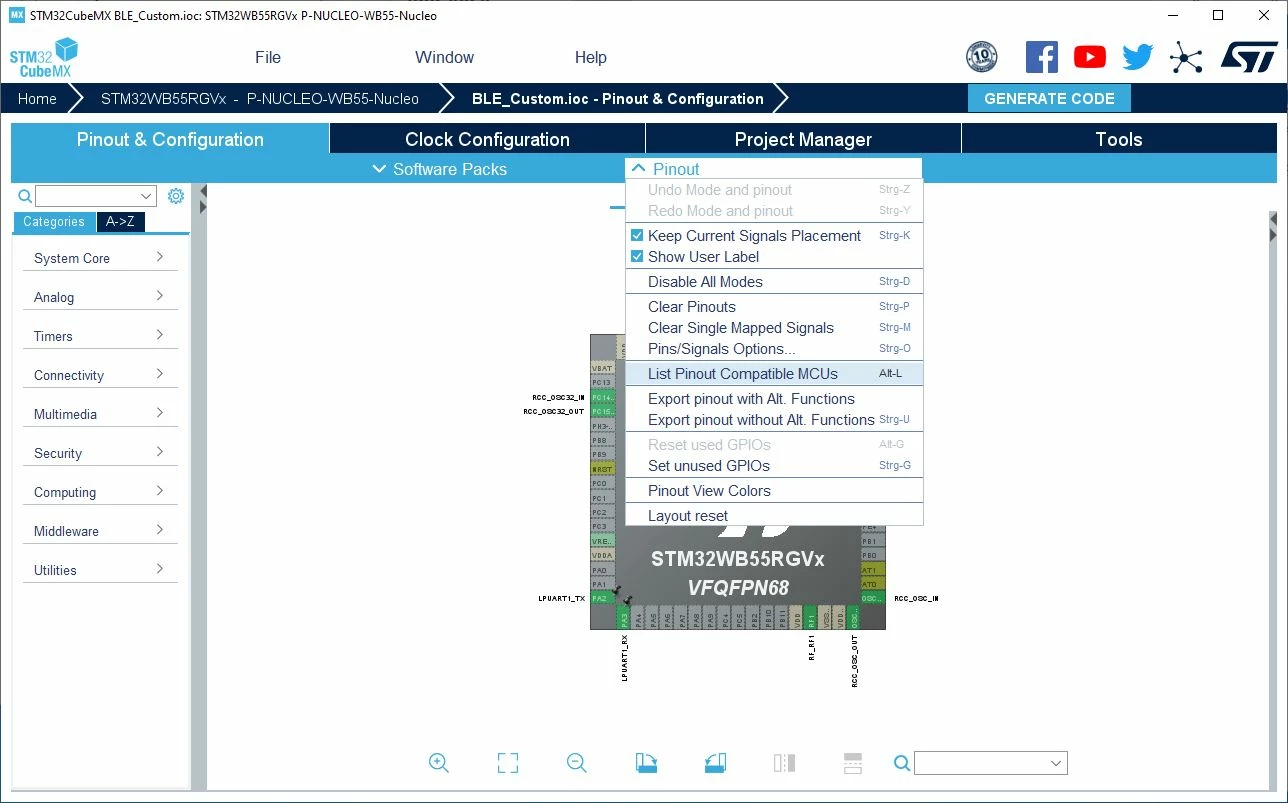The image size is (1288, 803).
Task: Choose Layout reset entry
Action: coord(773,516)
